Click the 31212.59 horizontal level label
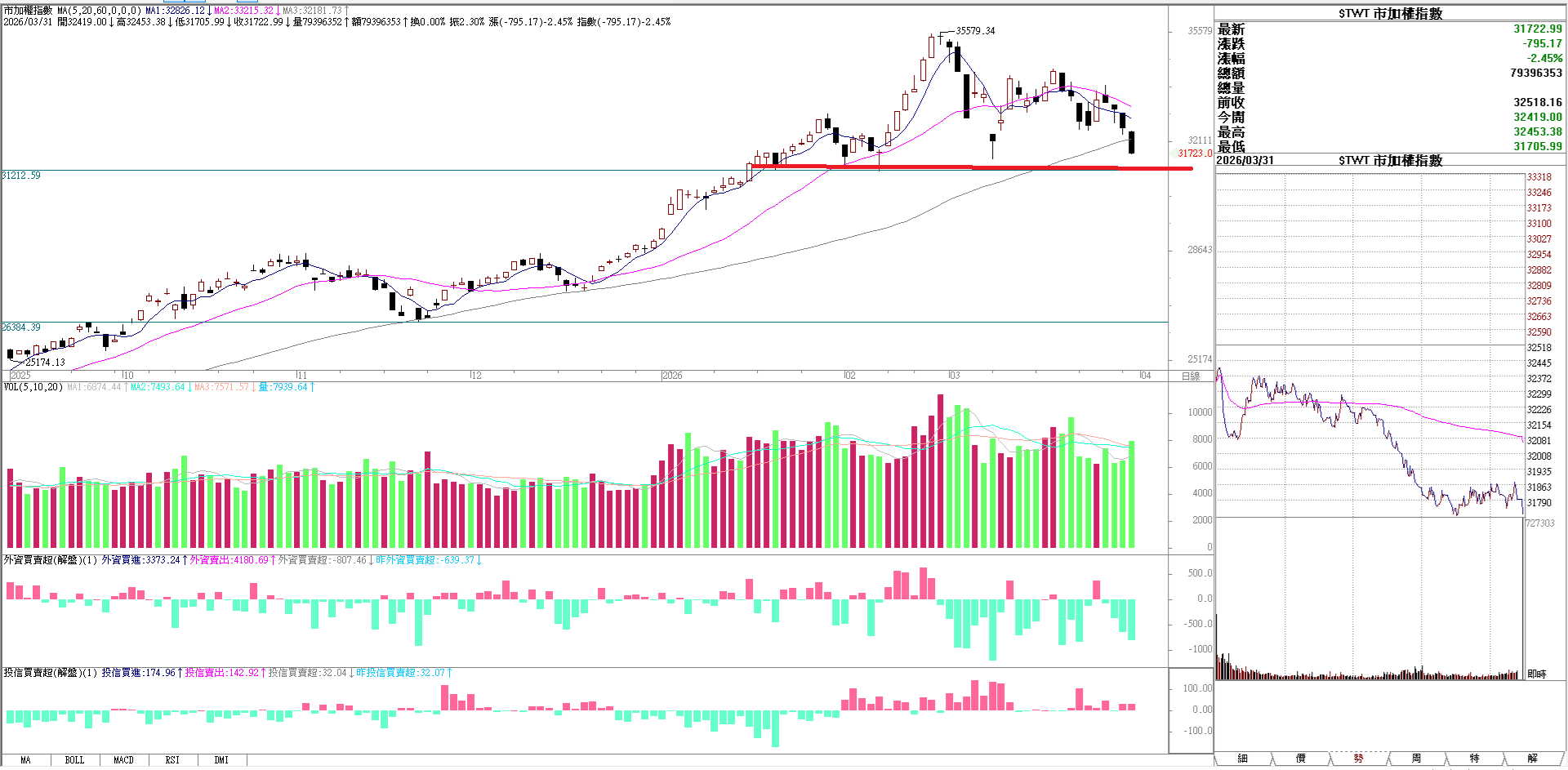The image size is (1568, 770). pyautogui.click(x=21, y=176)
